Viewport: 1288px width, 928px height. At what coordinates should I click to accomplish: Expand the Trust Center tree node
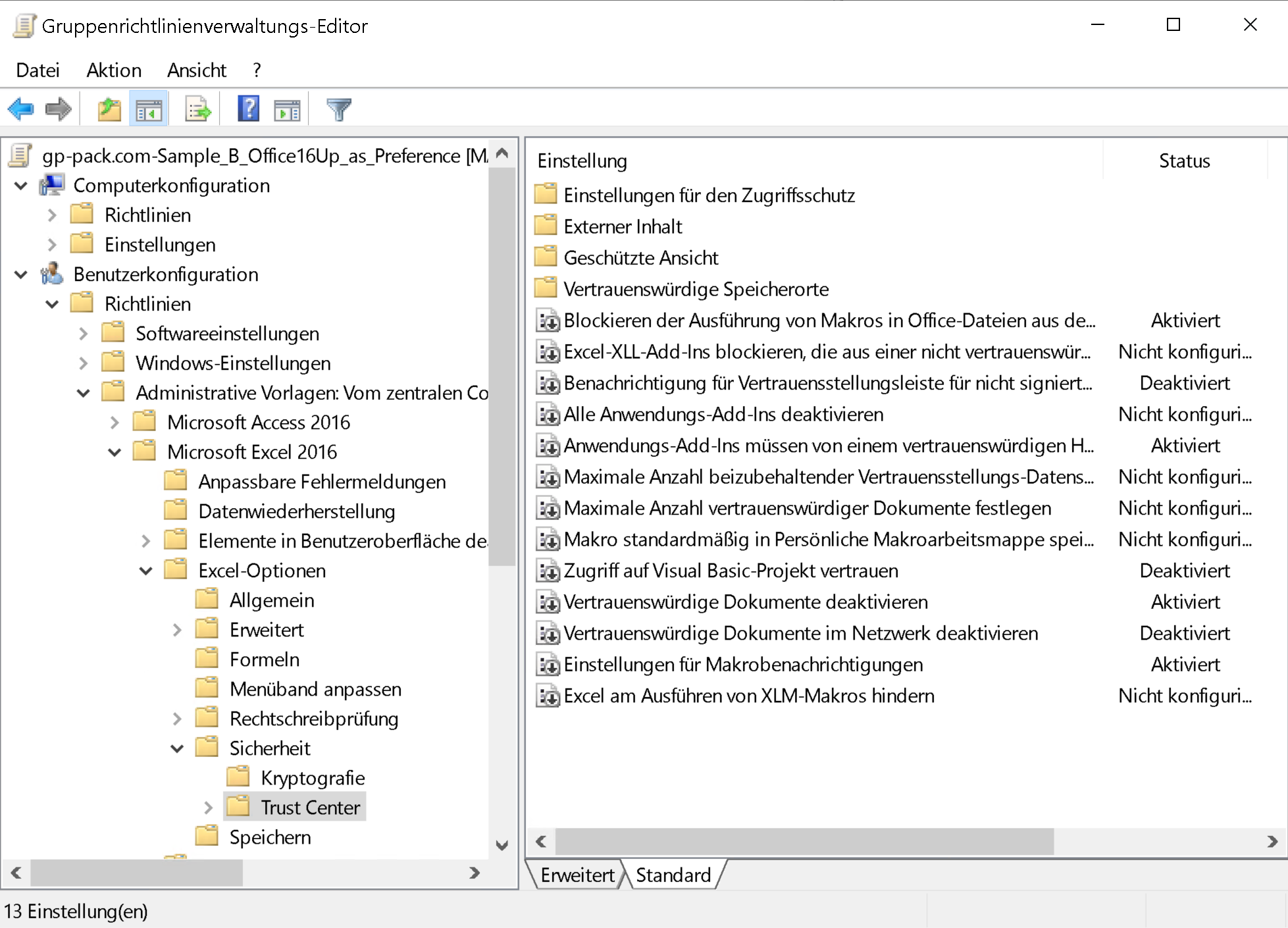click(208, 808)
